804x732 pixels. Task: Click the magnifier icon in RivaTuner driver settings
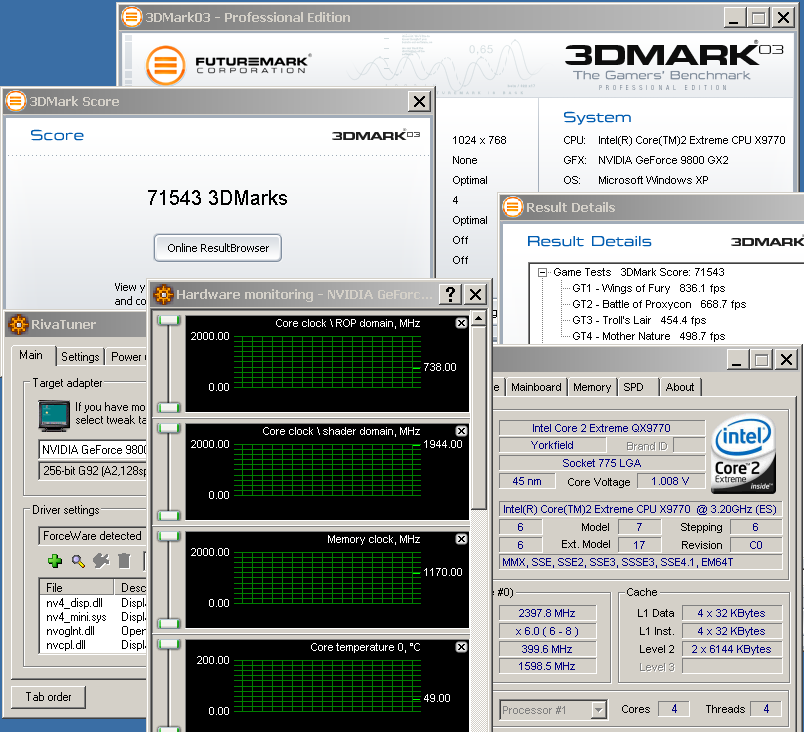point(78,561)
